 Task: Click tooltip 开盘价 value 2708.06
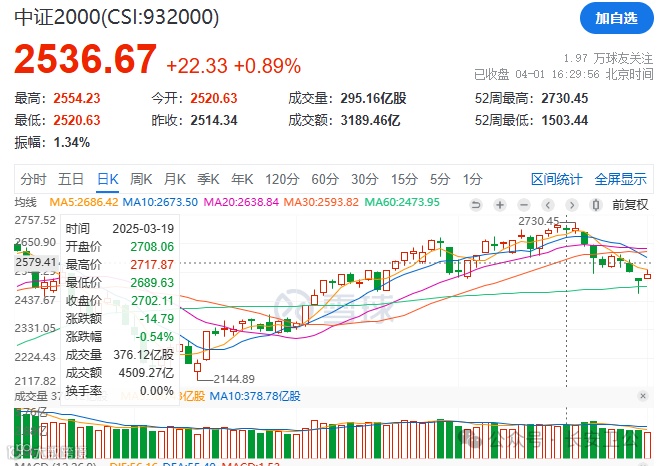152,247
